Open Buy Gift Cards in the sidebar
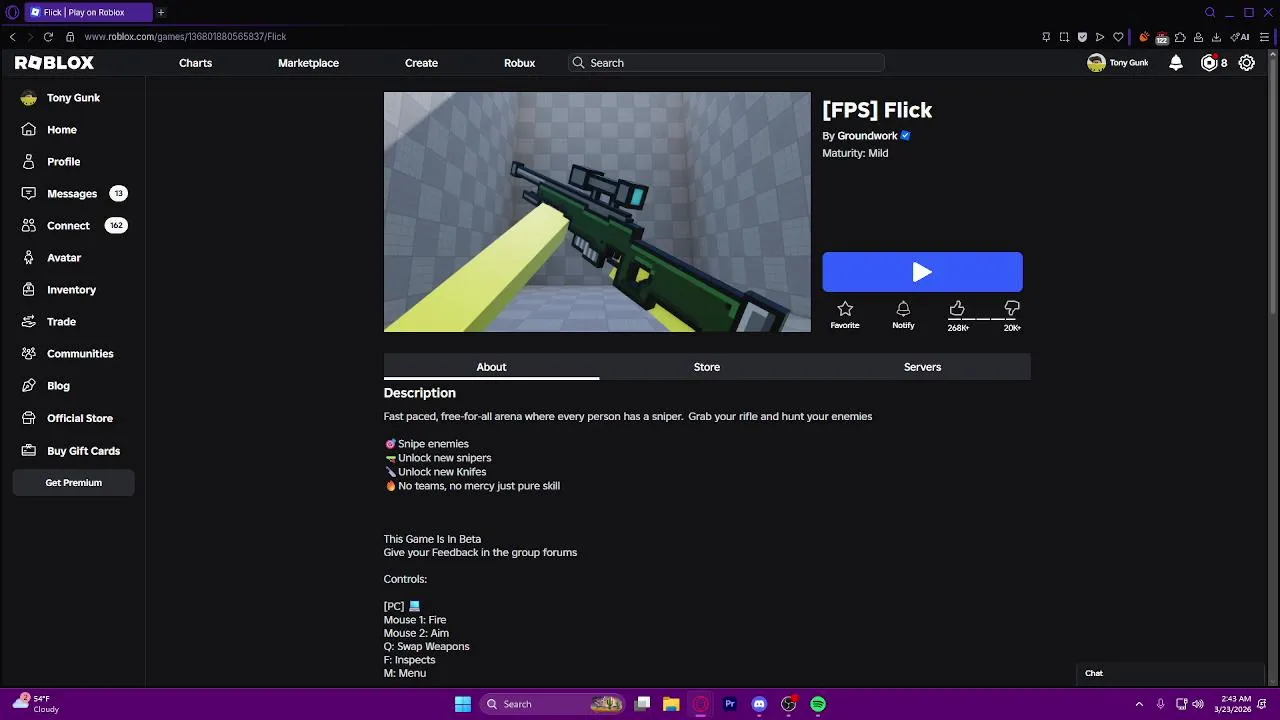Viewport: 1280px width, 720px height. (x=83, y=451)
